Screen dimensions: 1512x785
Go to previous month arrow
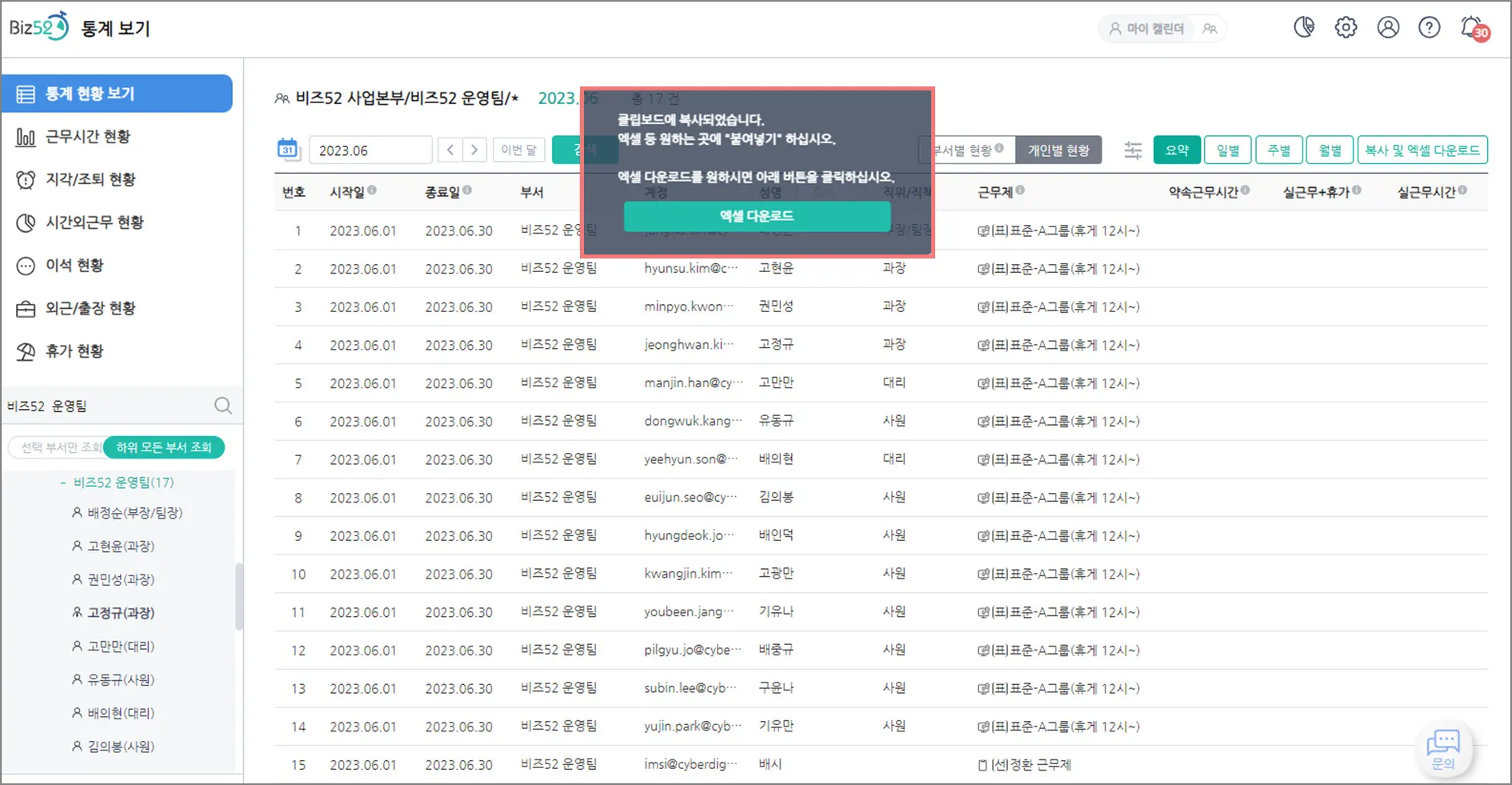pos(450,150)
